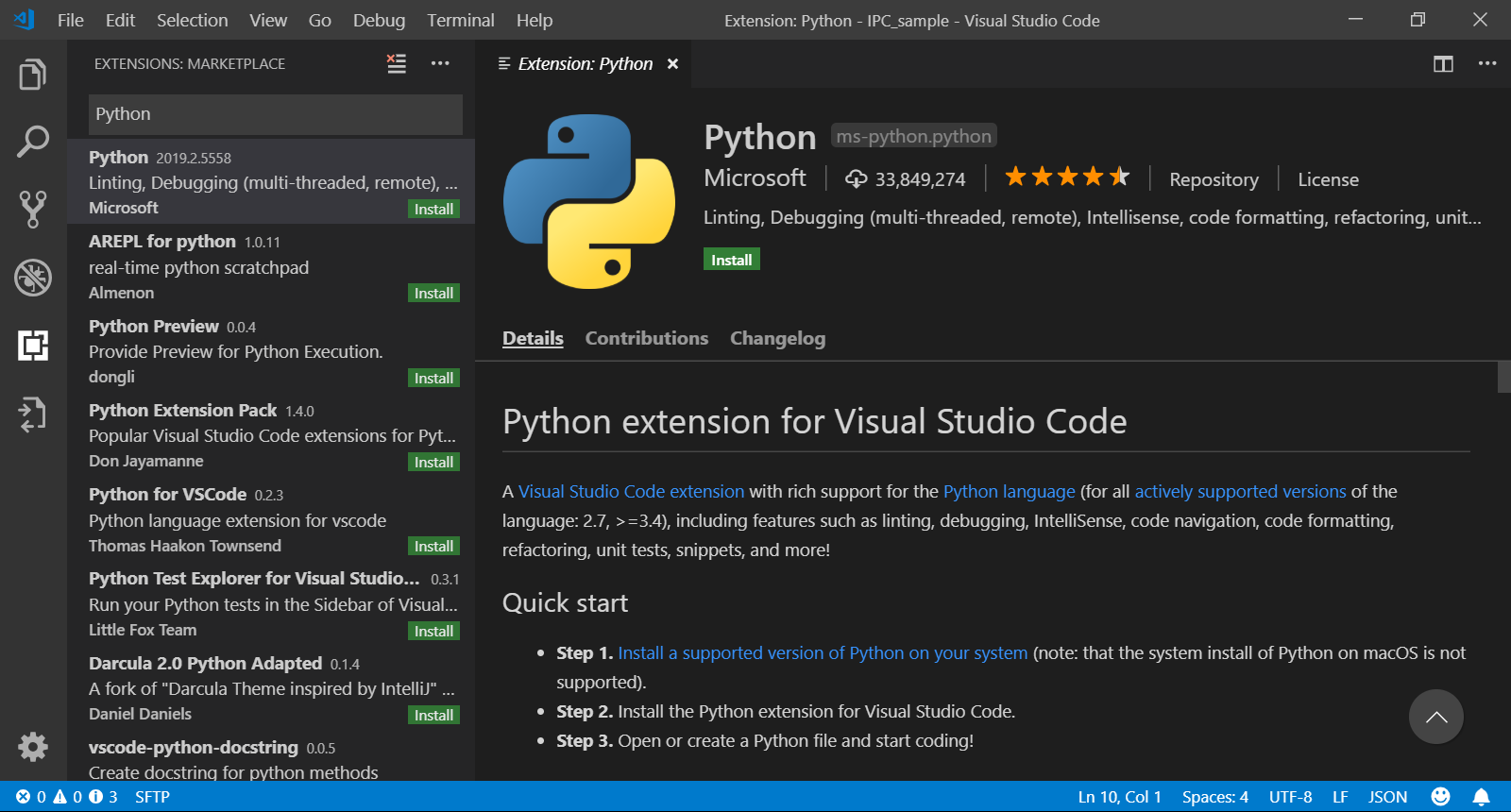Install Microsoft Python from the sidebar list
The image size is (1511, 812).
pyautogui.click(x=433, y=209)
